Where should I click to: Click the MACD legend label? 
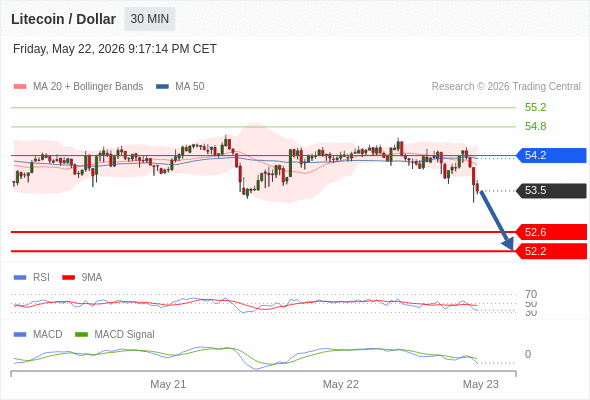coord(48,334)
